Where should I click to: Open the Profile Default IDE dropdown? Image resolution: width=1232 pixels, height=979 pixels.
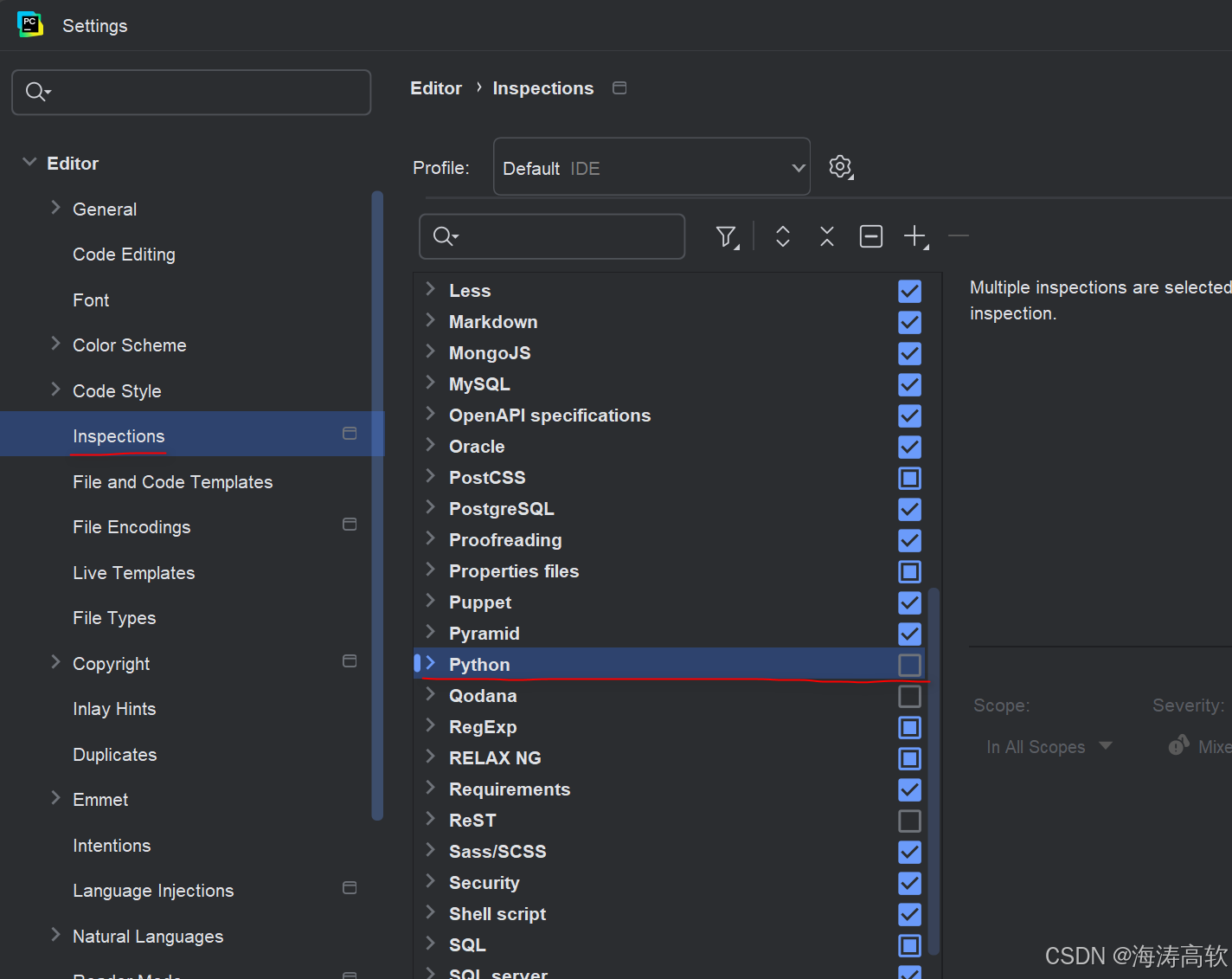[651, 167]
